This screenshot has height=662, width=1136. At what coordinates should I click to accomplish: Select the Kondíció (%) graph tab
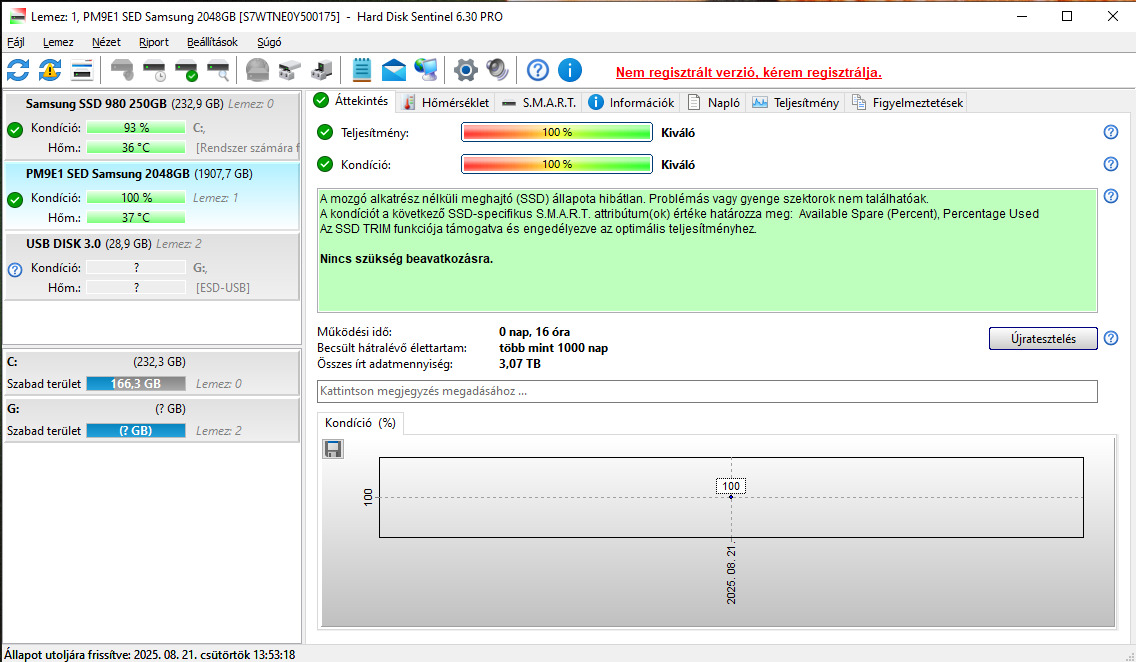[360, 423]
